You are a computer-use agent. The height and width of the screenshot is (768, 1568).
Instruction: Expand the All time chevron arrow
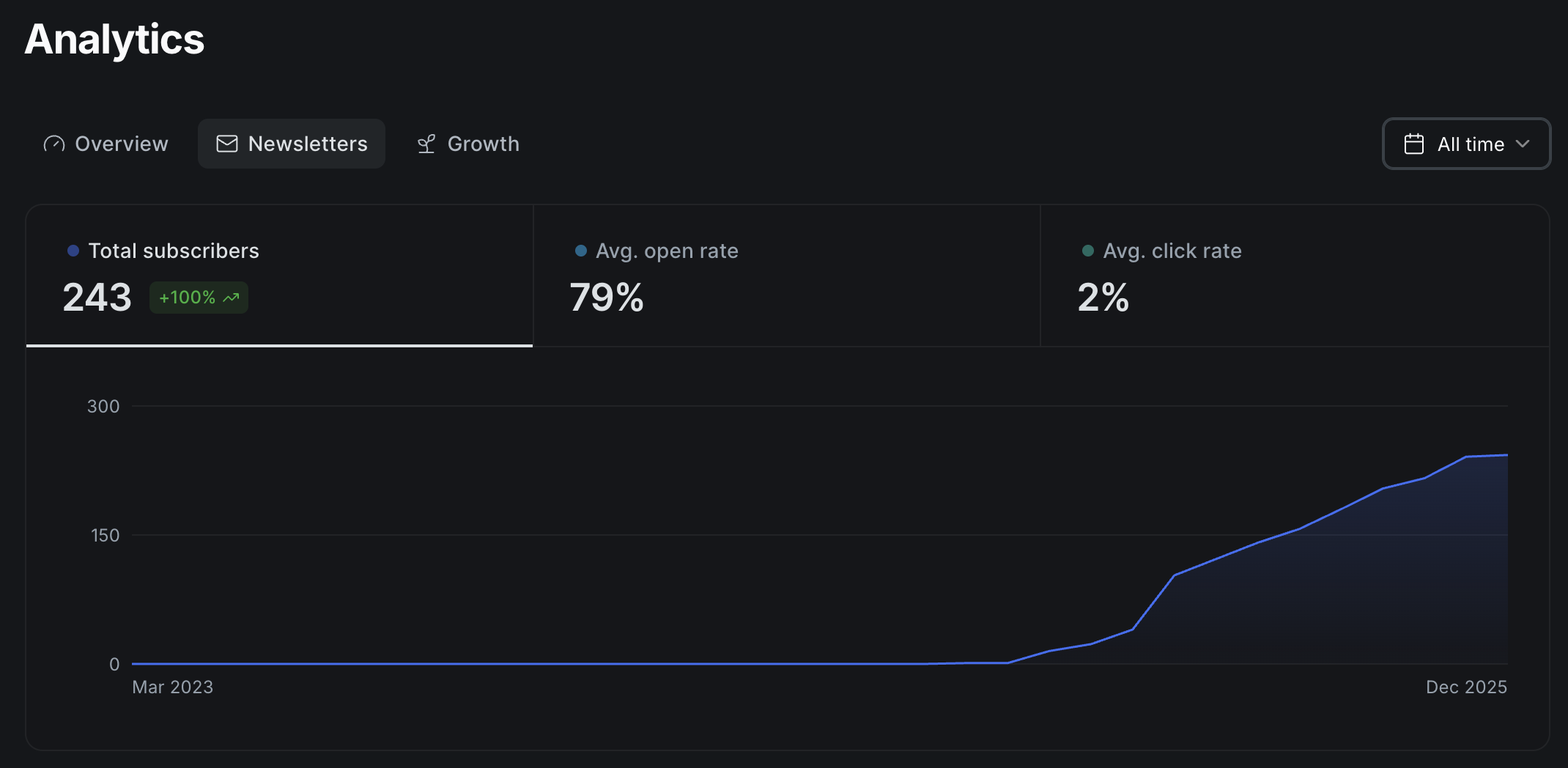[x=1523, y=144]
